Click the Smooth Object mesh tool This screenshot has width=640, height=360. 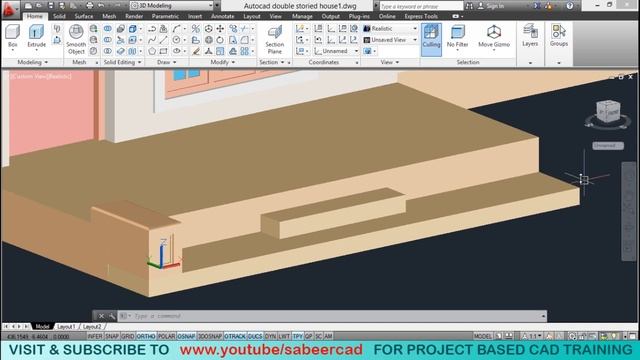click(x=76, y=40)
